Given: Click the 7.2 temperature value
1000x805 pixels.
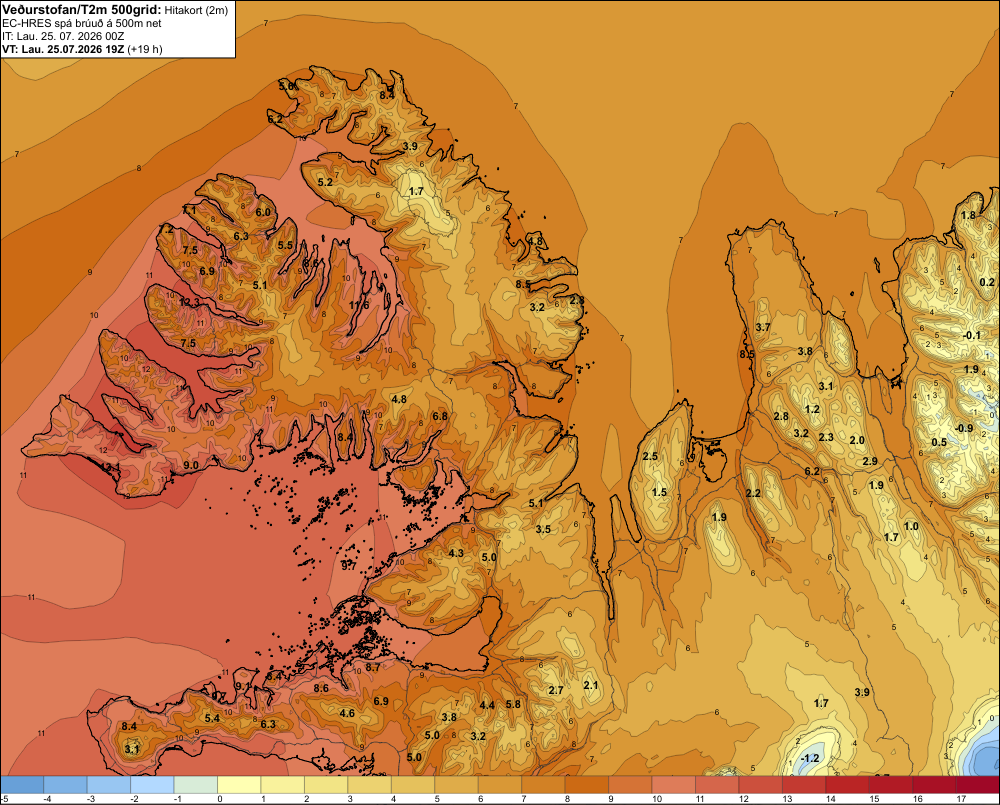Looking at the screenshot, I should click(166, 228).
